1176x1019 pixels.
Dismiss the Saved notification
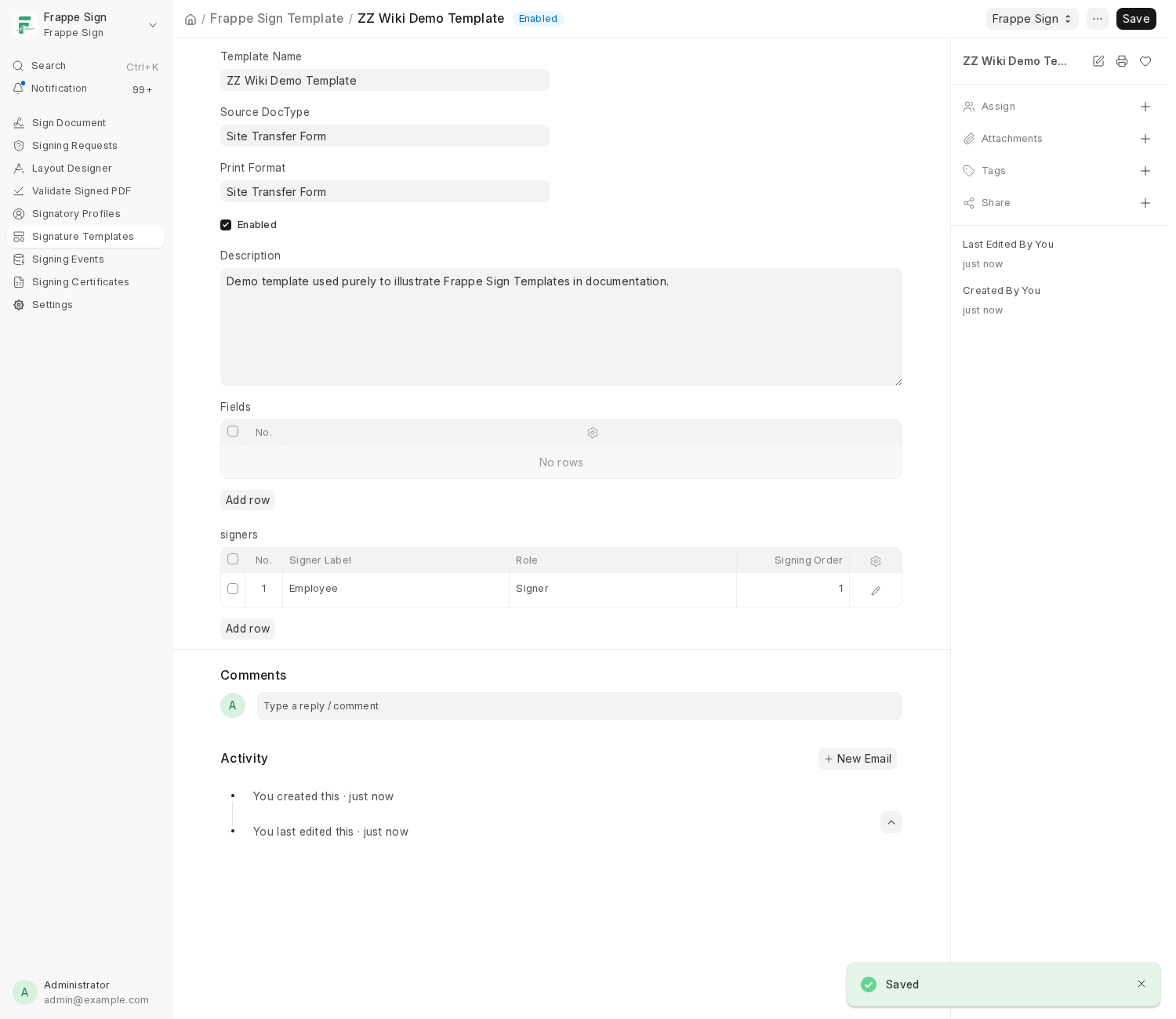click(1142, 984)
